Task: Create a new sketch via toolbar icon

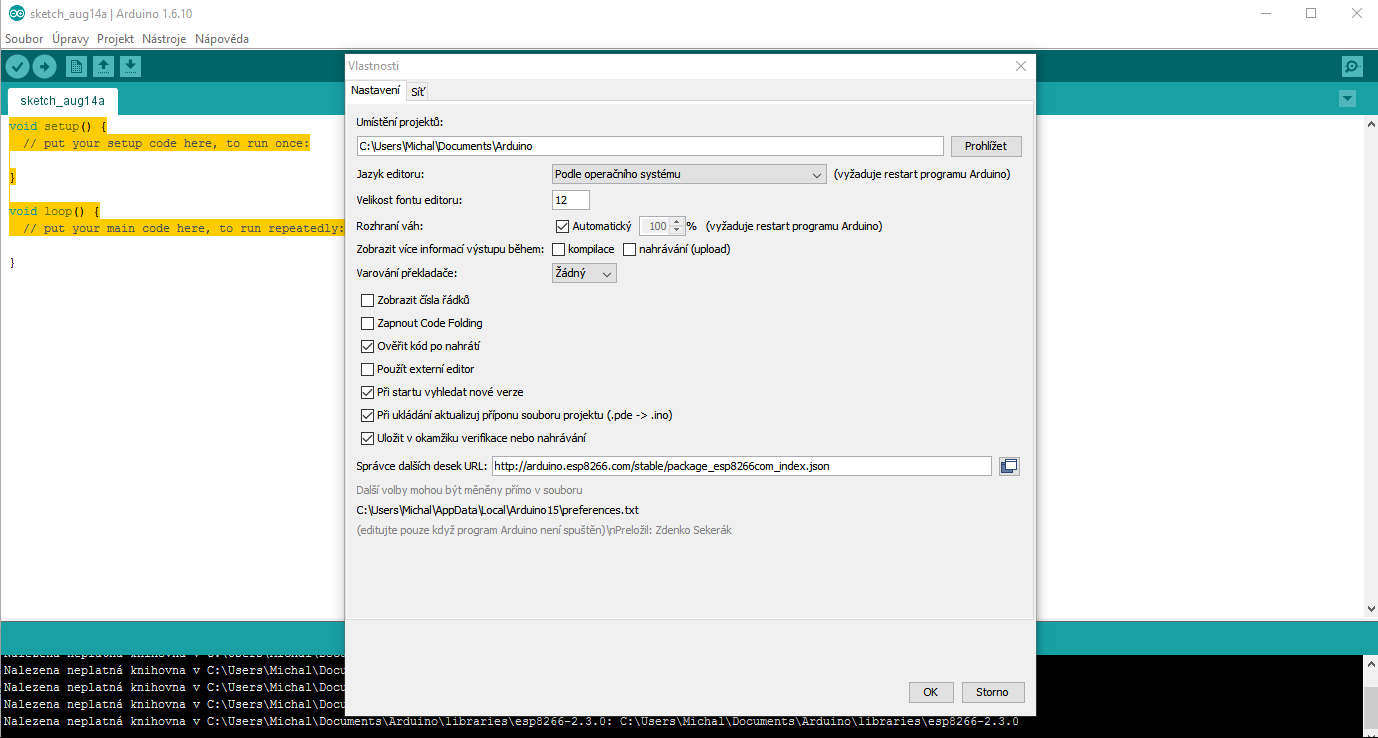Action: 76,66
